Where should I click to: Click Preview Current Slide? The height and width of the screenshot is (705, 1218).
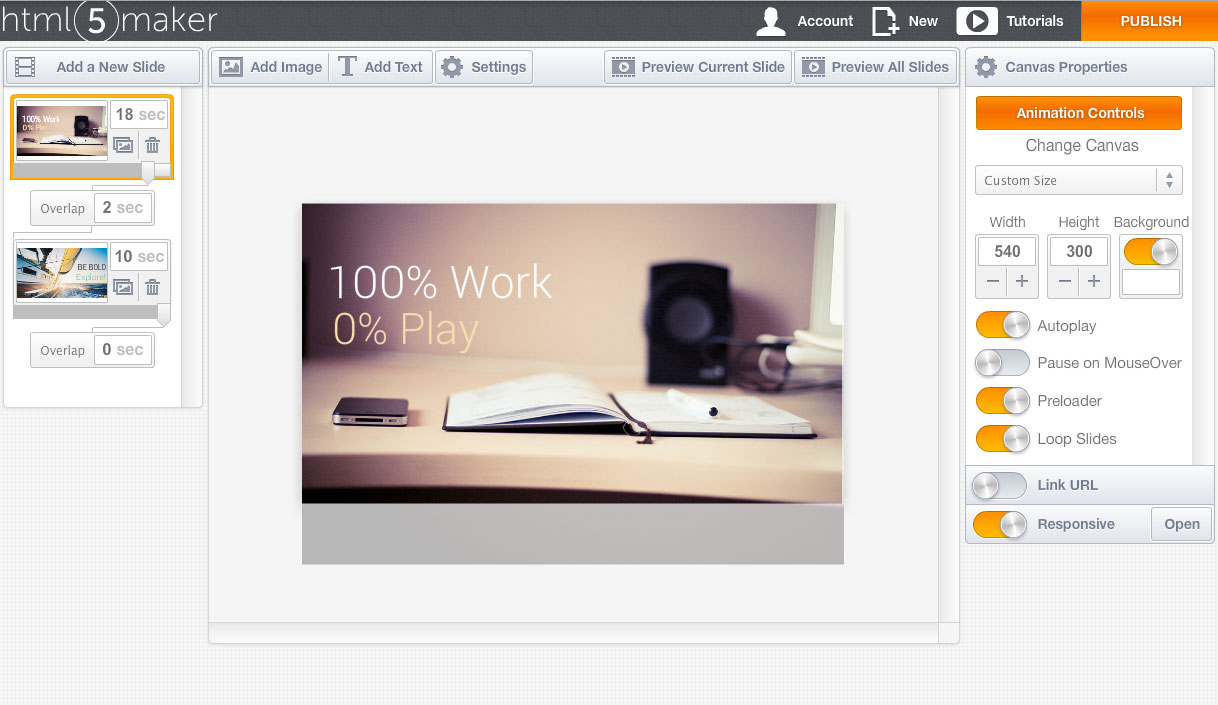click(698, 67)
